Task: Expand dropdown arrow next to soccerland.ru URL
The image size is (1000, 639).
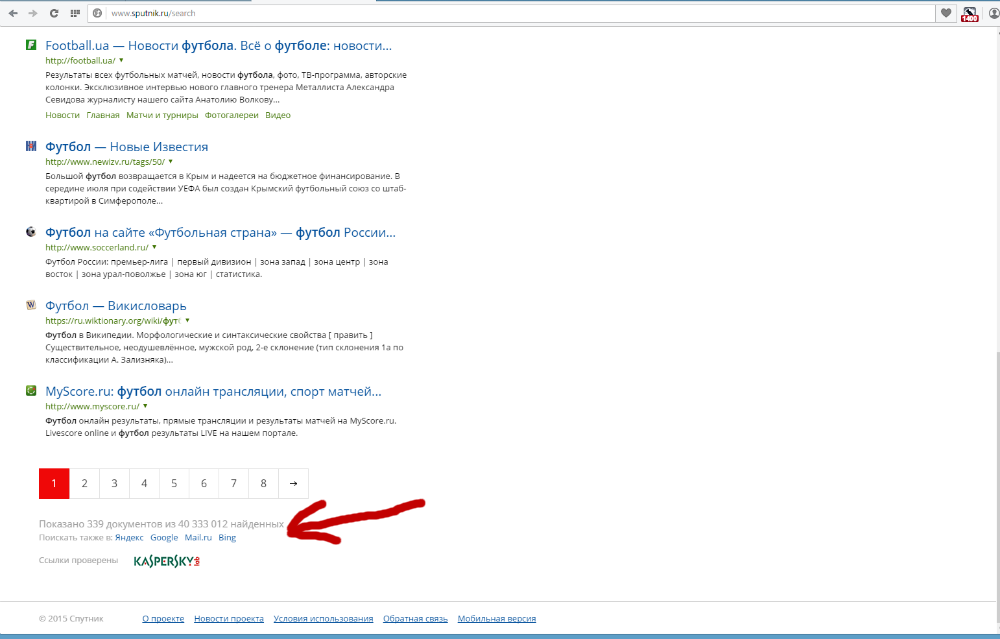Action: pos(154,247)
